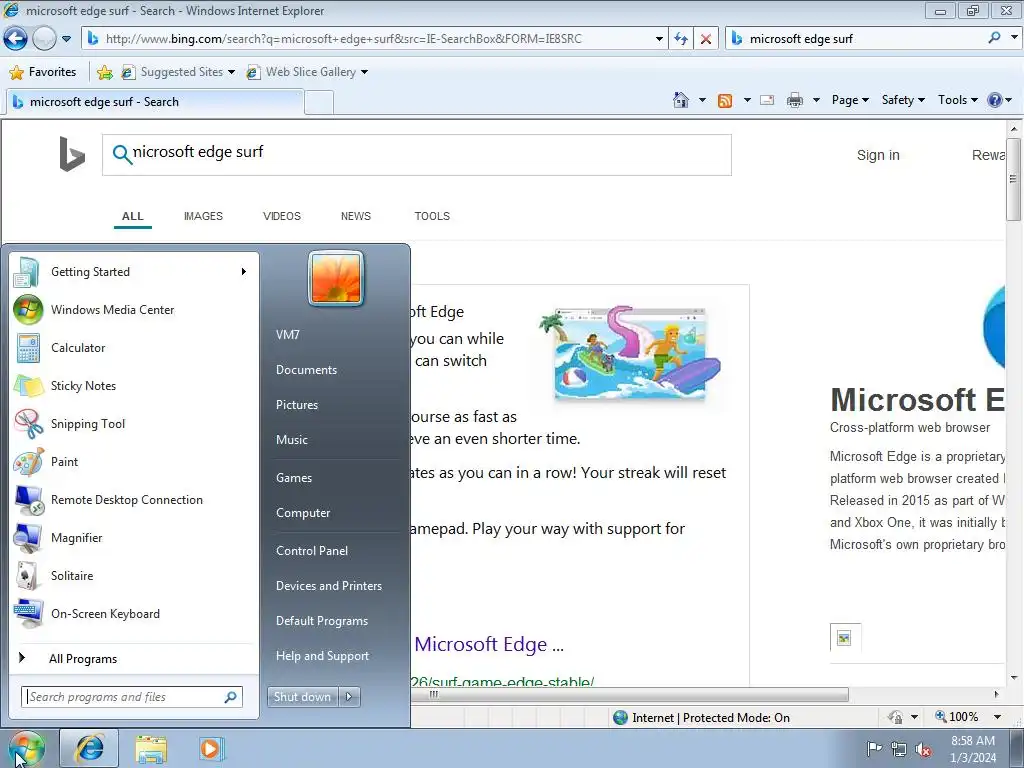Switch to the NEWS search tab
Image resolution: width=1024 pixels, height=768 pixels.
pyautogui.click(x=355, y=216)
